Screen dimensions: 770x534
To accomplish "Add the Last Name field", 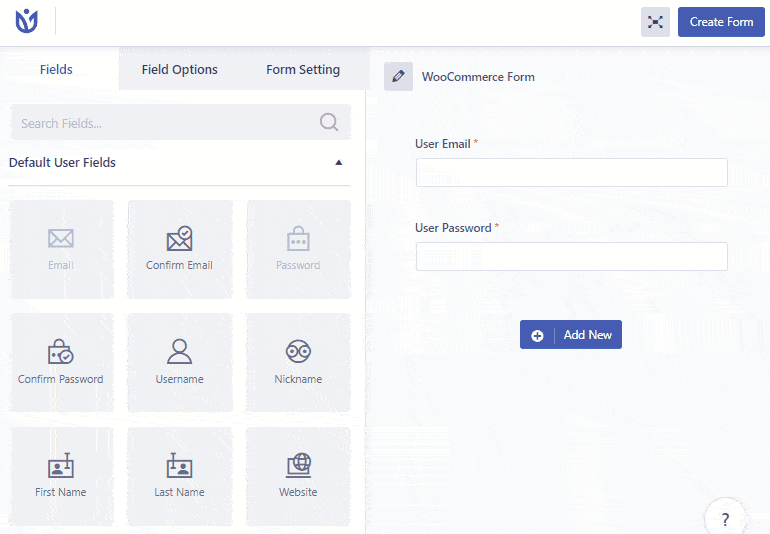I will (x=180, y=476).
